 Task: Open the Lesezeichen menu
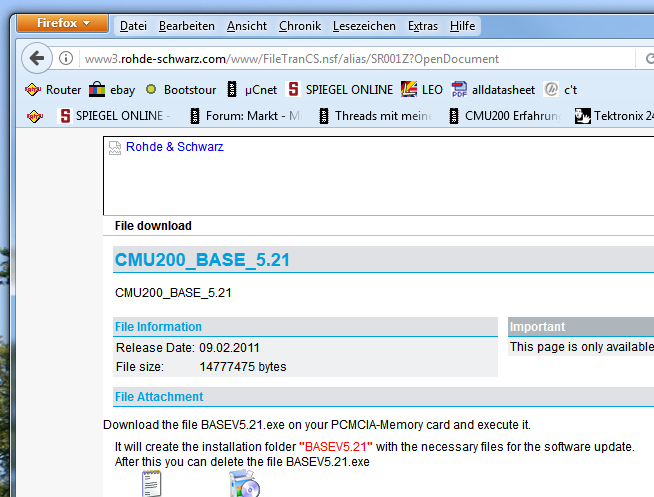point(364,26)
